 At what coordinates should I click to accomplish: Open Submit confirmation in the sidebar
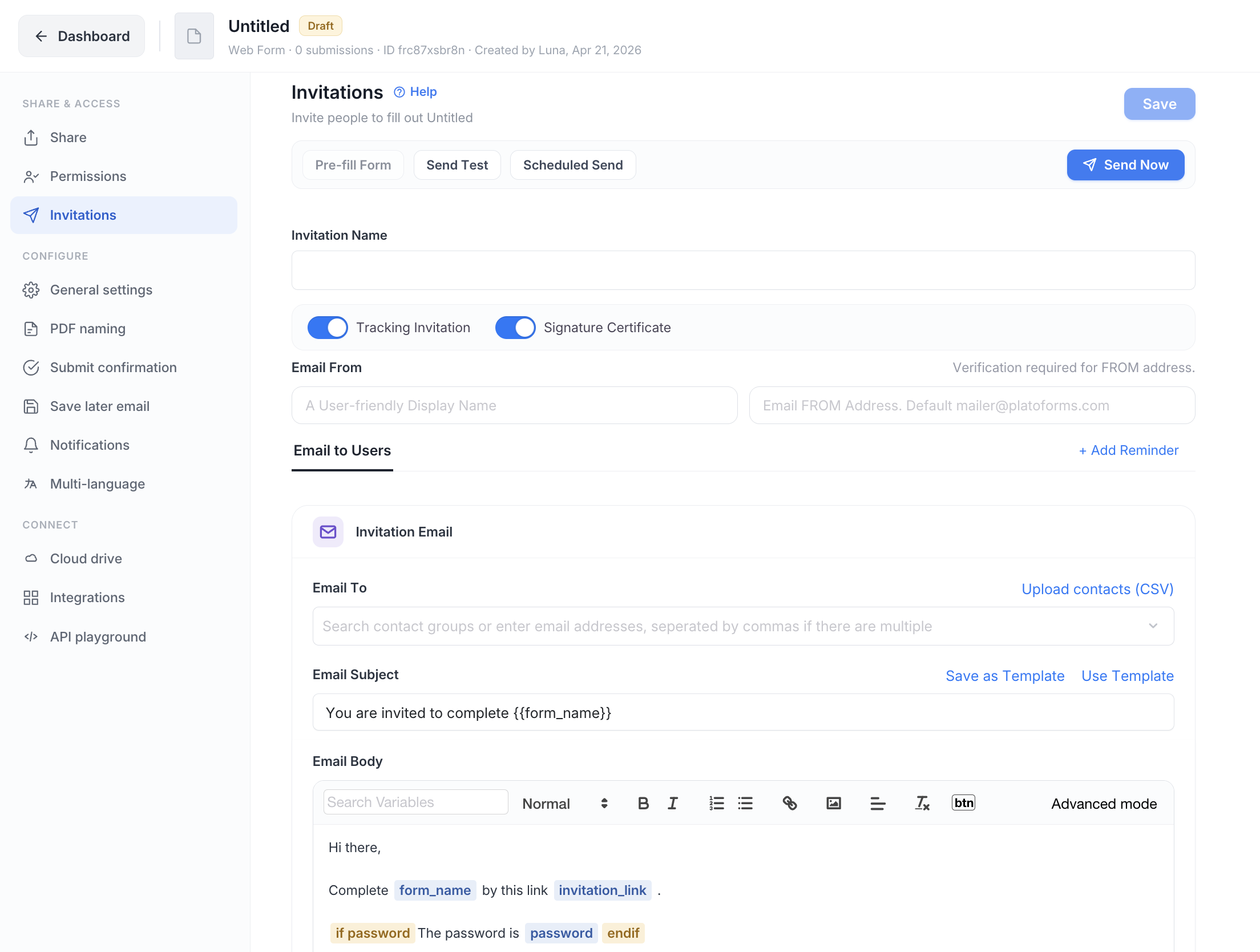pos(124,368)
